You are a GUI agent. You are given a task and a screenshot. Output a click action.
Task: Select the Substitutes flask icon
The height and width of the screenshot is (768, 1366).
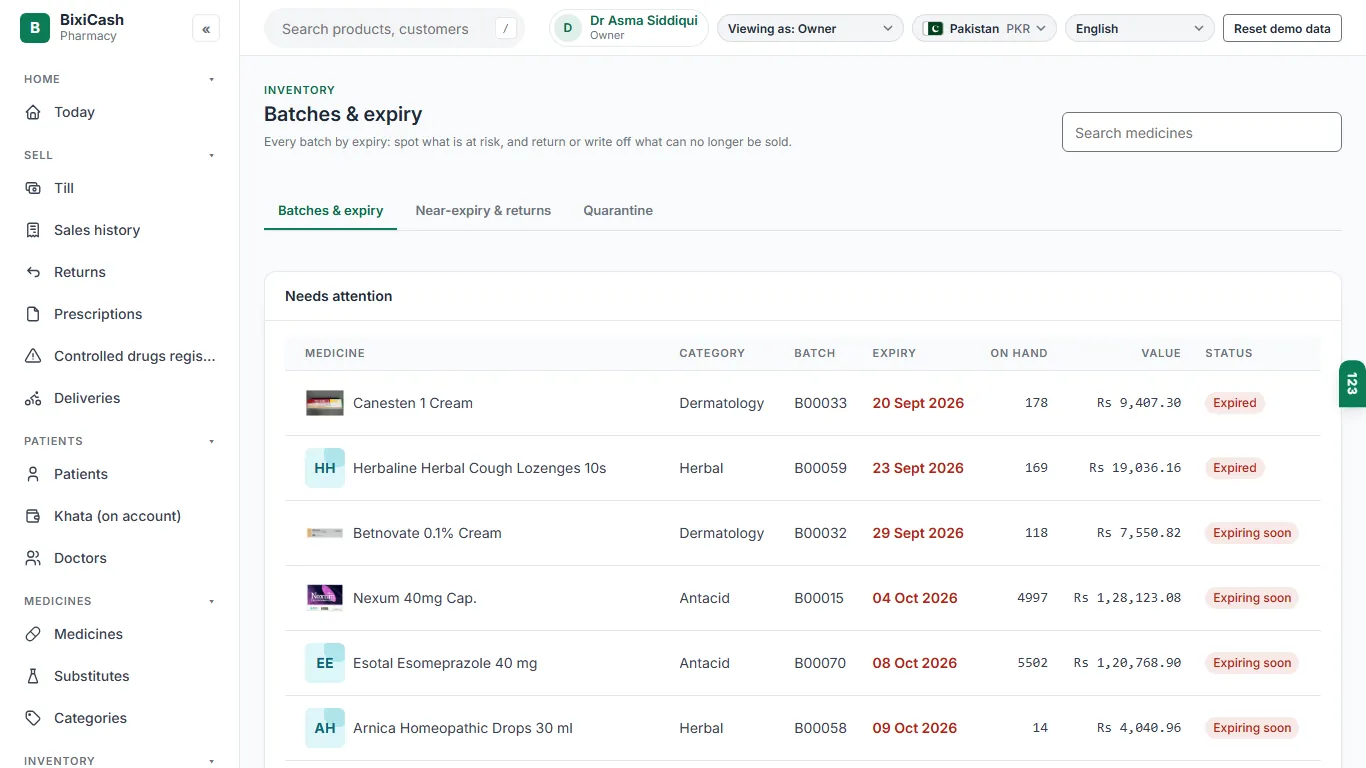[33, 676]
